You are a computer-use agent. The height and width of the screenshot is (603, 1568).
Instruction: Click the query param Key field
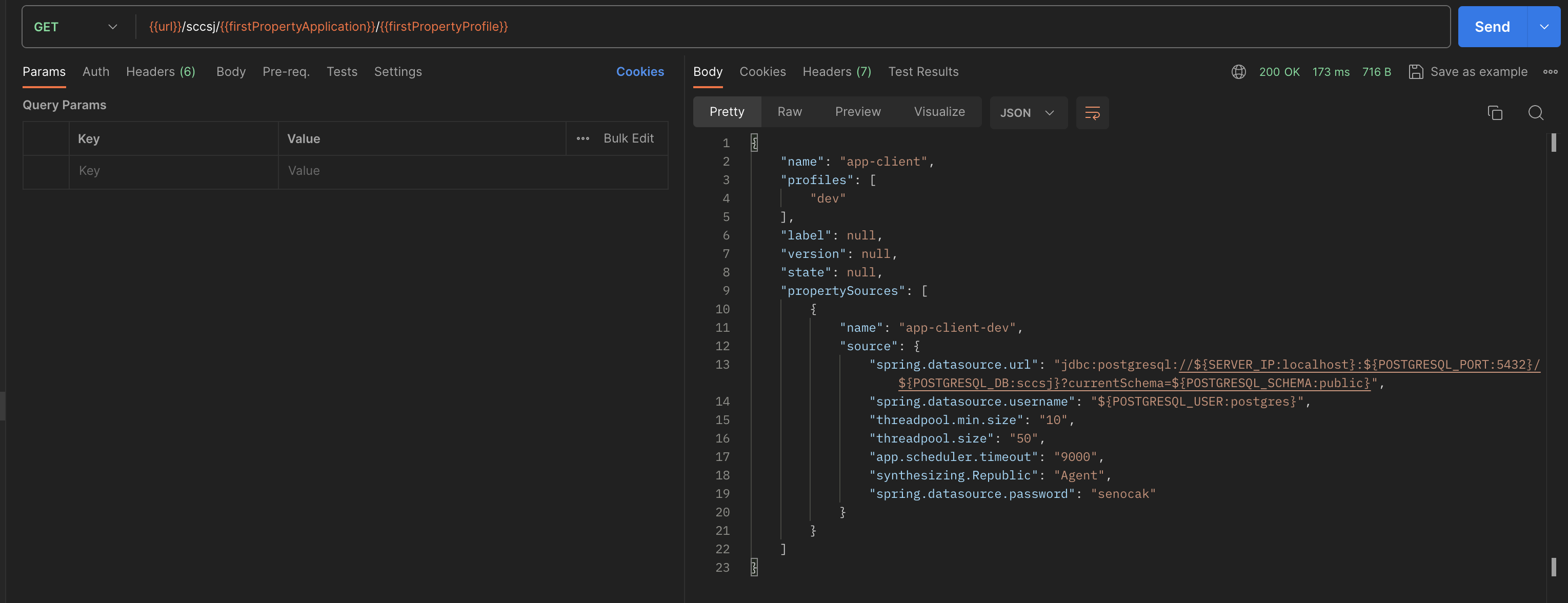173,171
